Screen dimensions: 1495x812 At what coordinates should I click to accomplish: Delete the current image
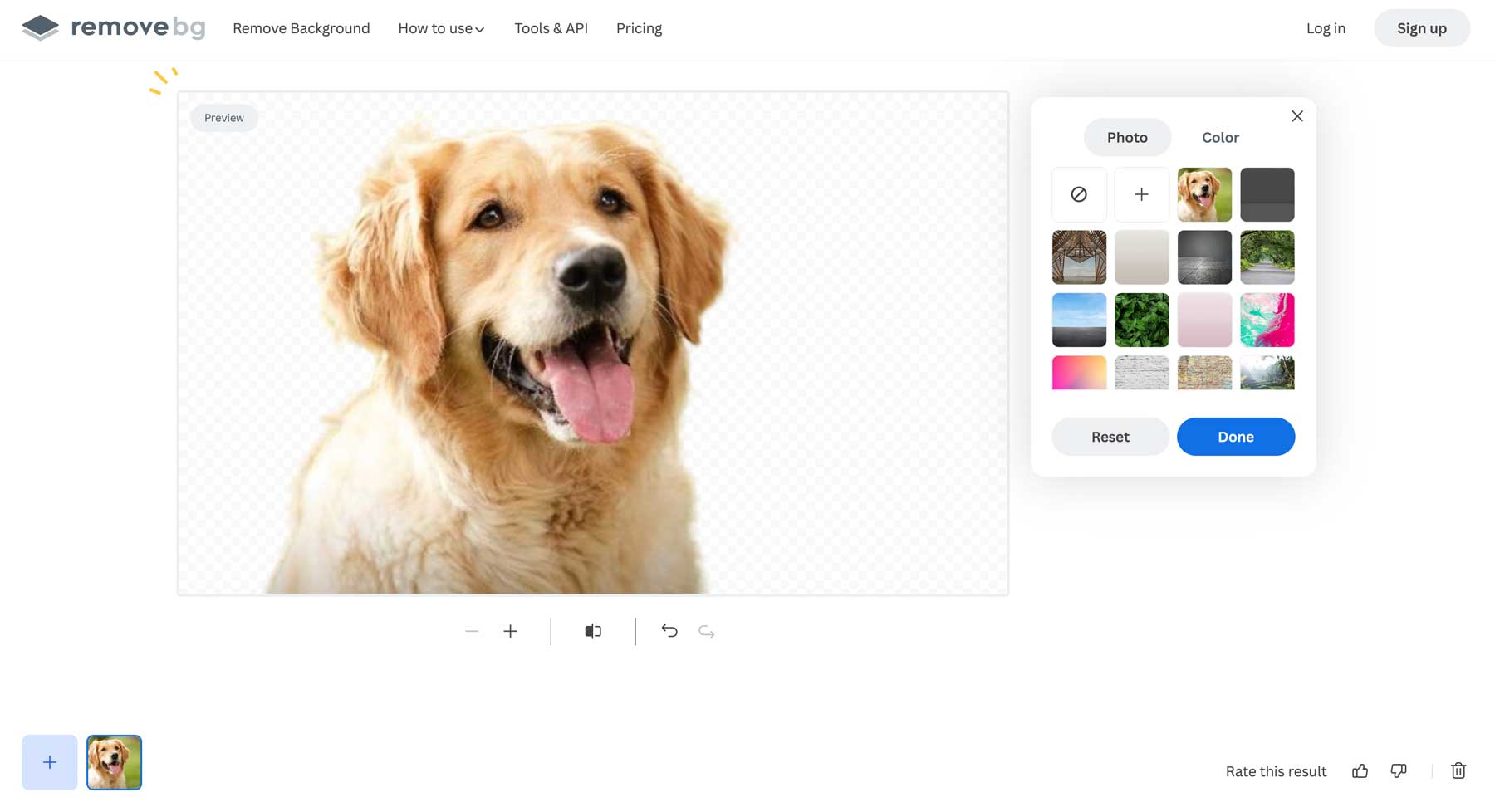[1458, 770]
